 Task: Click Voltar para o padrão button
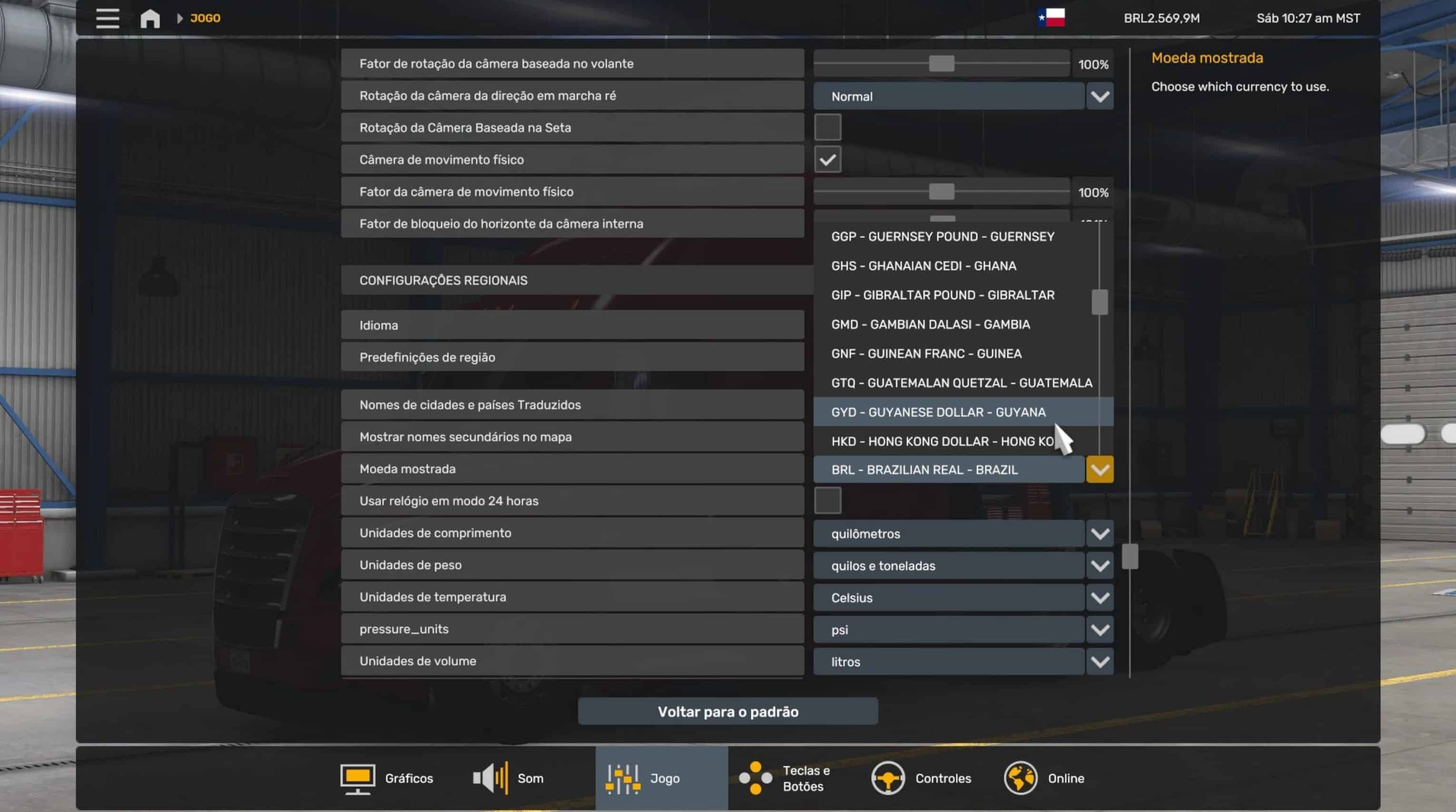point(728,712)
